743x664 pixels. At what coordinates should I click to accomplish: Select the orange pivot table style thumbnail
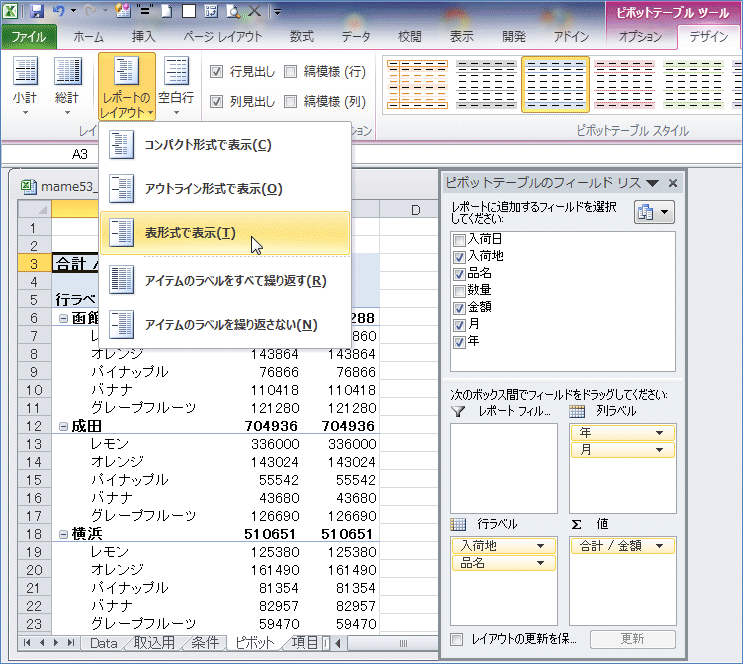point(416,84)
